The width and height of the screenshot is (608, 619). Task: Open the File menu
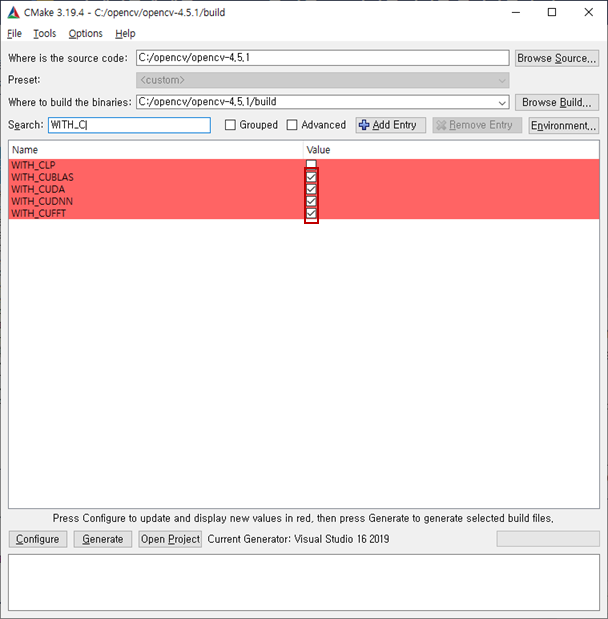[x=14, y=34]
